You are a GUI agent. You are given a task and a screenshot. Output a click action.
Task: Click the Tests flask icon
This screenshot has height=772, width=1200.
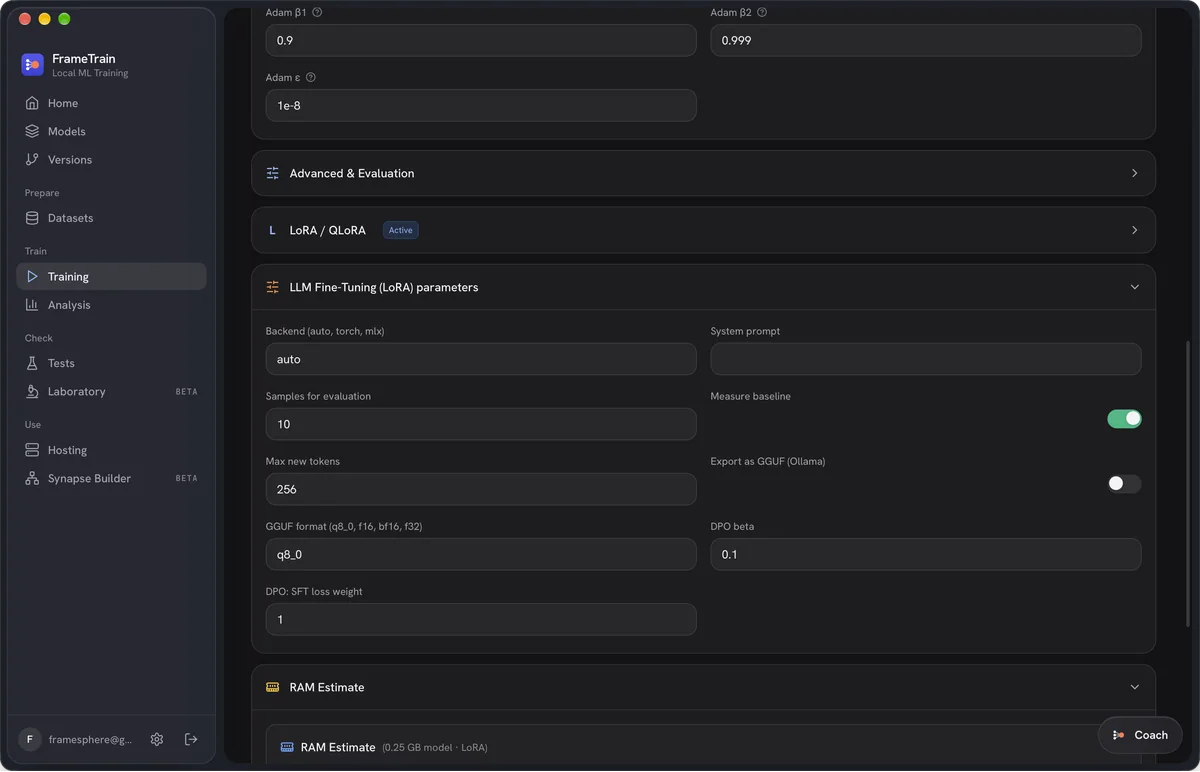32,363
